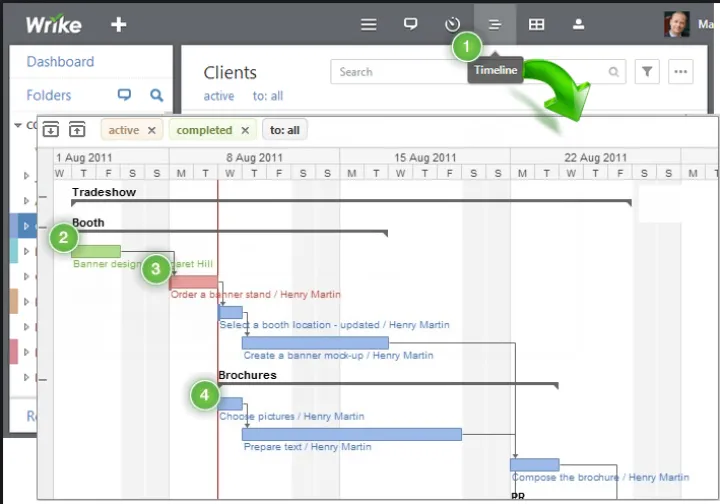Screen dimensions: 720x504
Task: Remove the completed filter tag
Action: point(245,130)
